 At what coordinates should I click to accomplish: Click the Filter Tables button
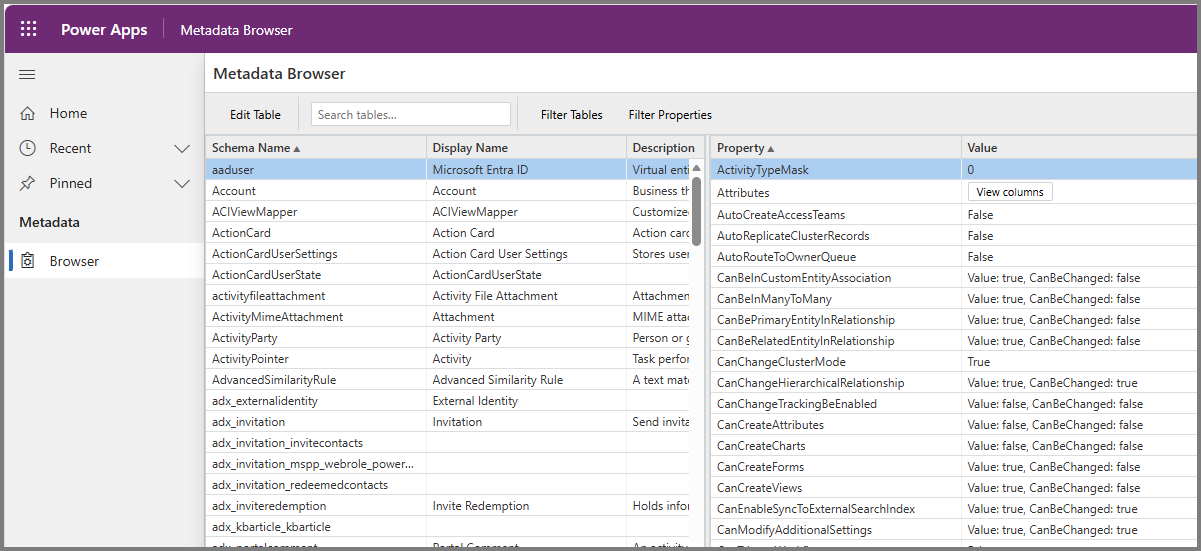coord(572,115)
